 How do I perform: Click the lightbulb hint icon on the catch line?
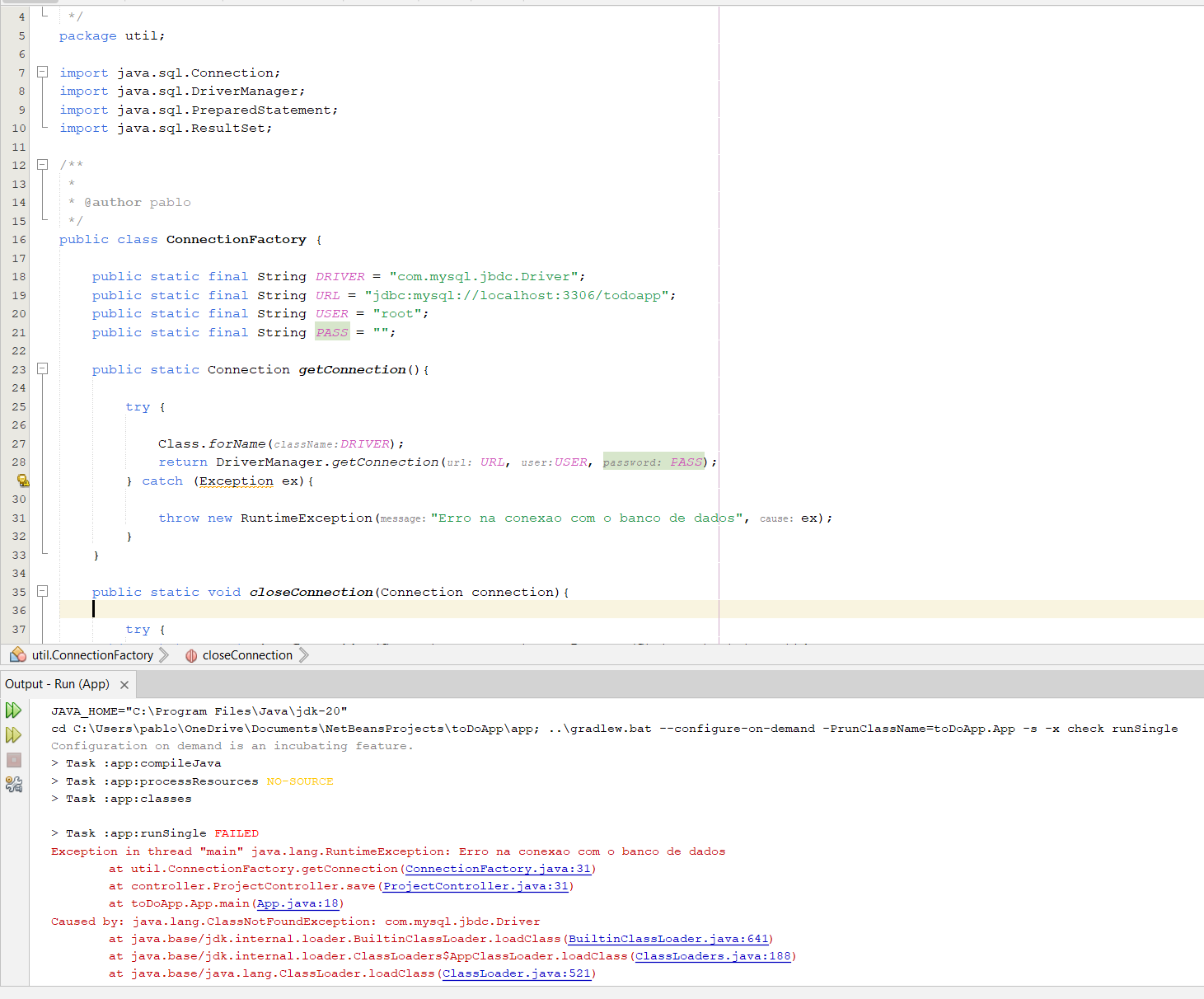(23, 481)
